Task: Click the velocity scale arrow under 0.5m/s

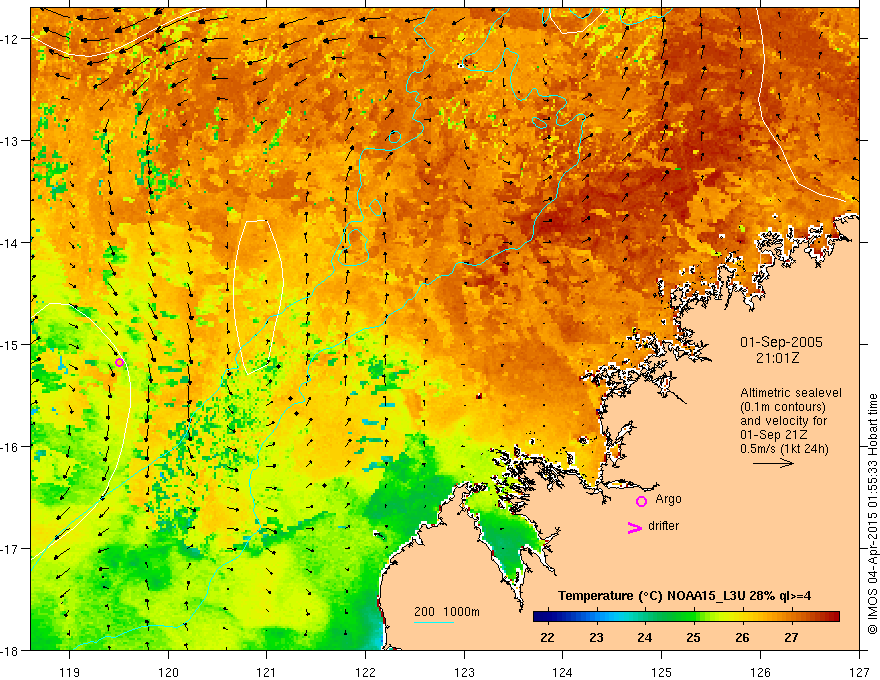Action: point(773,463)
